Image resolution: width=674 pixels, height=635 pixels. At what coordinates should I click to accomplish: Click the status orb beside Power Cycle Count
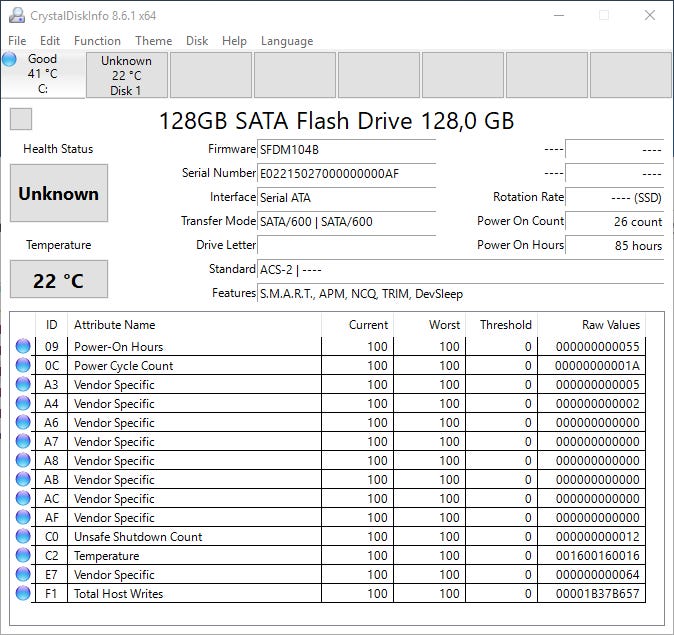[x=23, y=366]
